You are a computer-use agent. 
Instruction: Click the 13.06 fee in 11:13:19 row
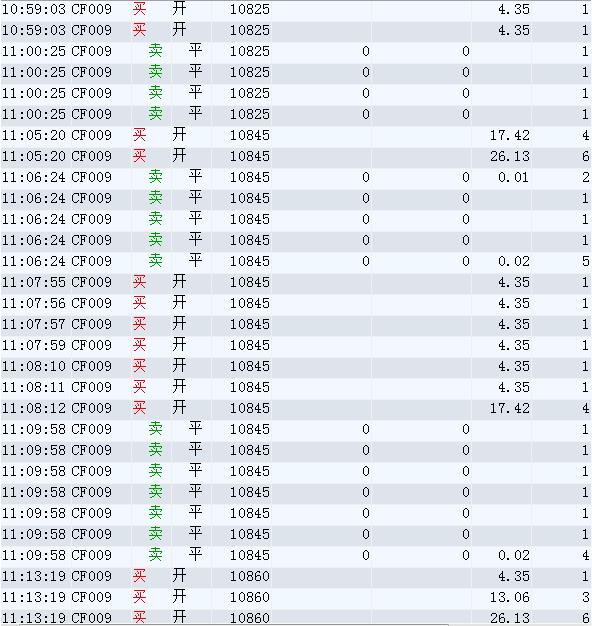(x=510, y=597)
